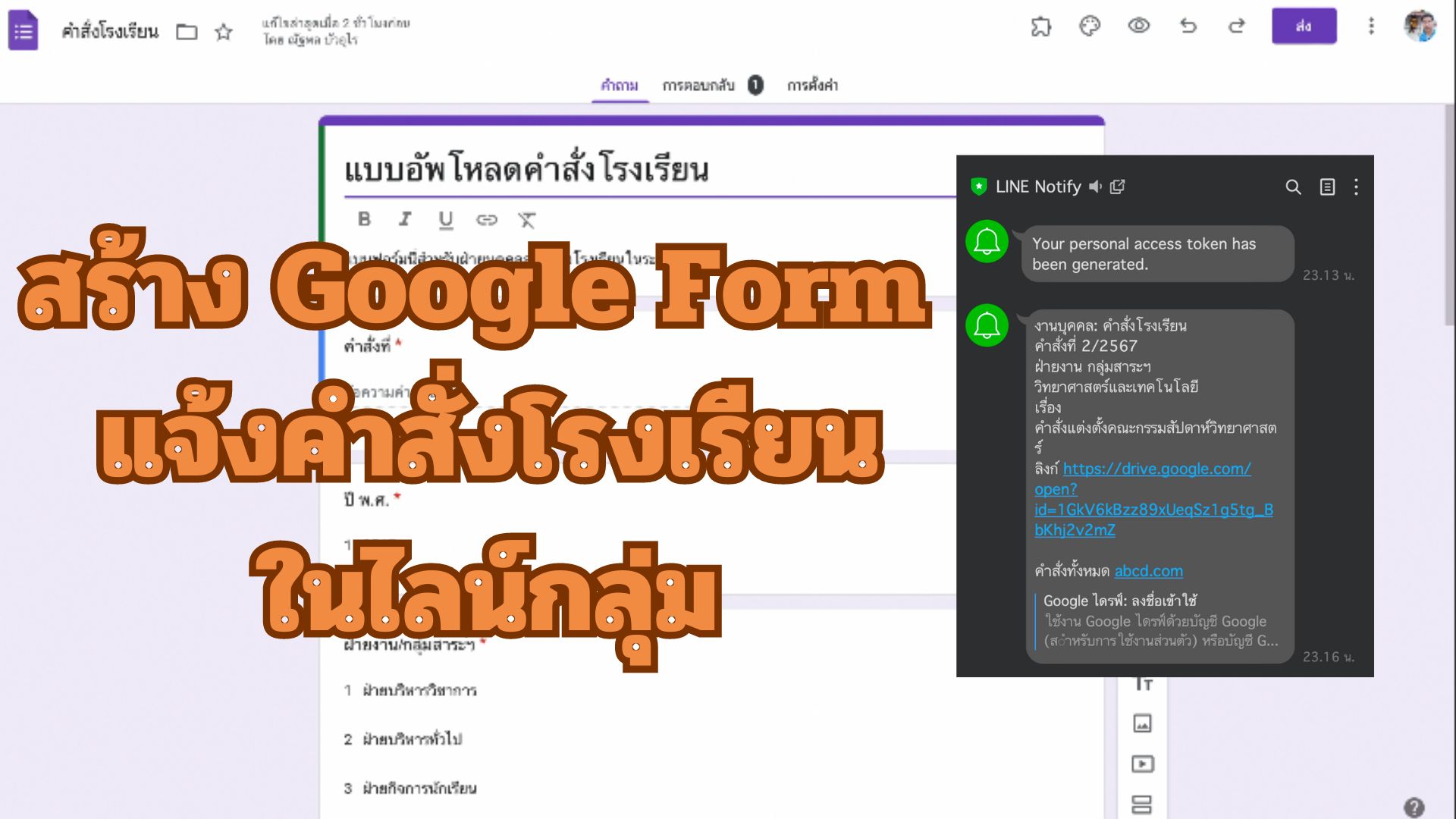Click the page vertical scrollbar
Image resolution: width=1456 pixels, height=819 pixels.
click(1450, 216)
